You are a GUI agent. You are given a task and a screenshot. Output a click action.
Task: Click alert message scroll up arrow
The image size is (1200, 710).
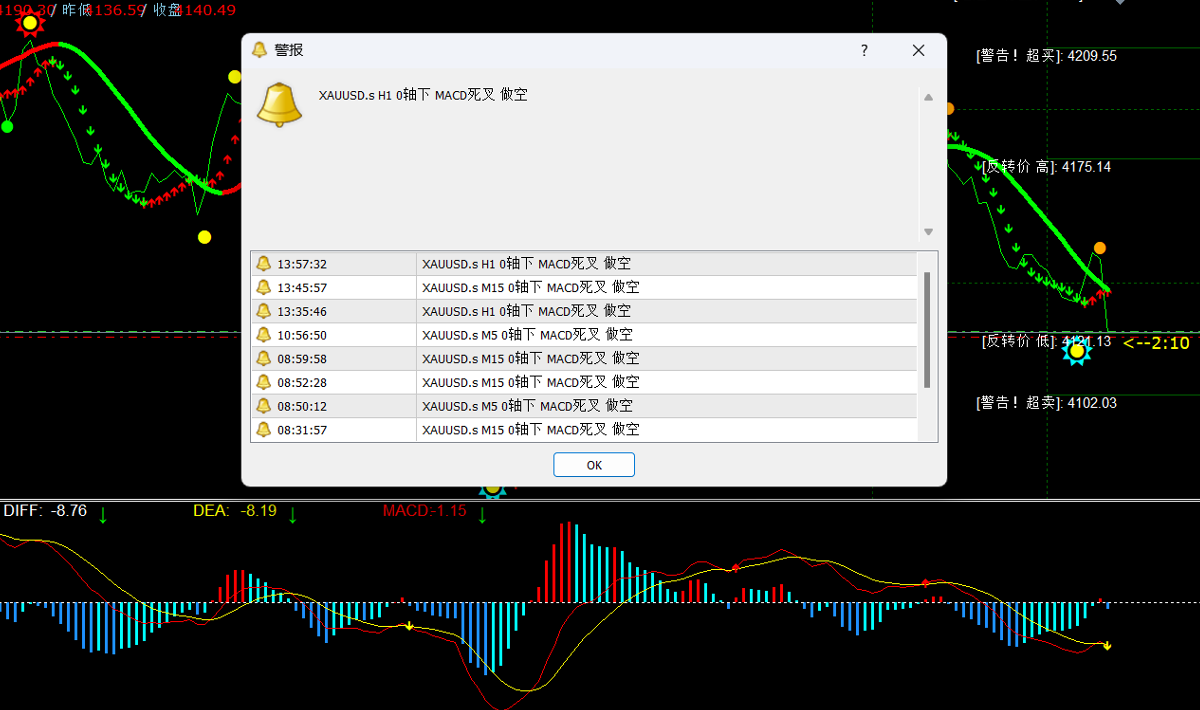(928, 98)
